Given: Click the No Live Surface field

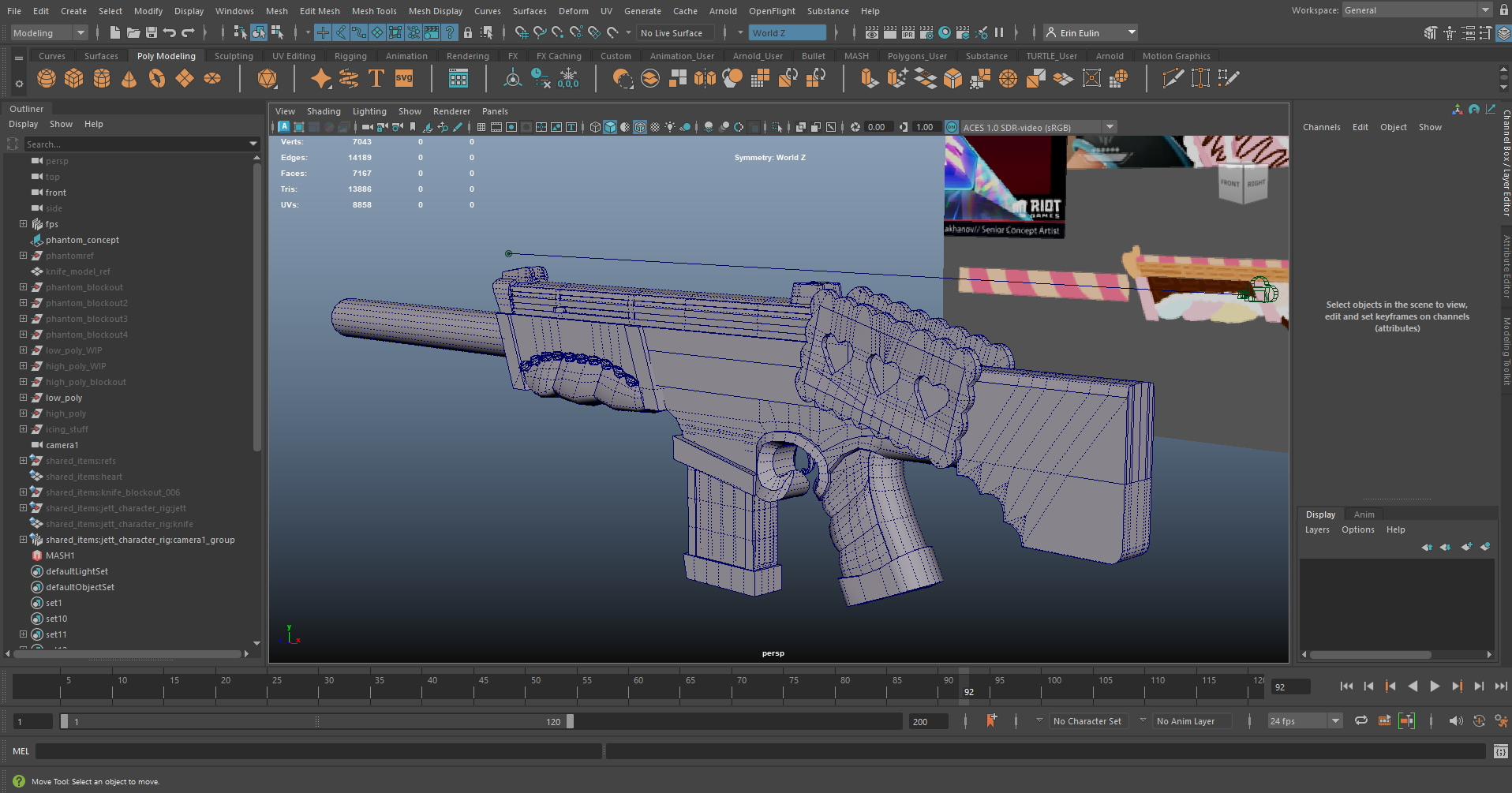Looking at the screenshot, I should tap(675, 33).
